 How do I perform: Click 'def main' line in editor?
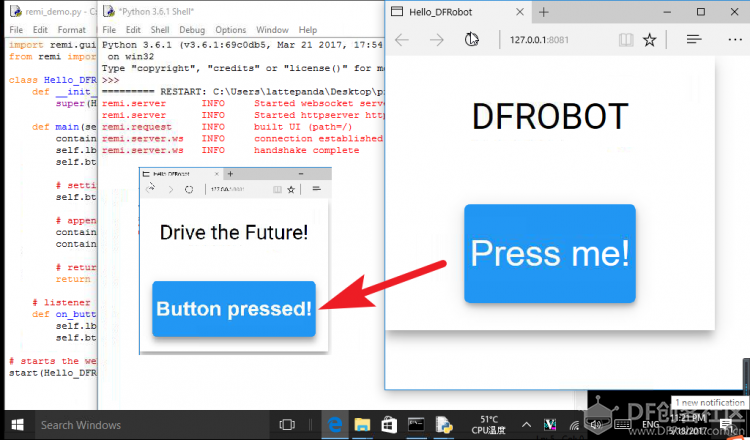tap(64, 127)
